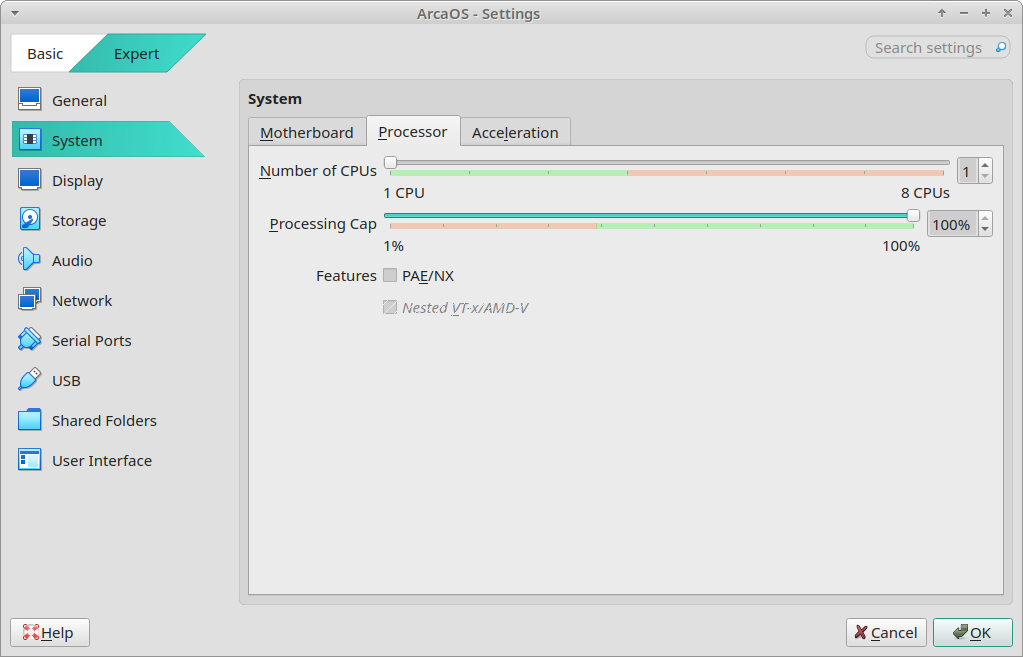Select Storage label in sidebar
Image resolution: width=1023 pixels, height=657 pixels.
79,221
